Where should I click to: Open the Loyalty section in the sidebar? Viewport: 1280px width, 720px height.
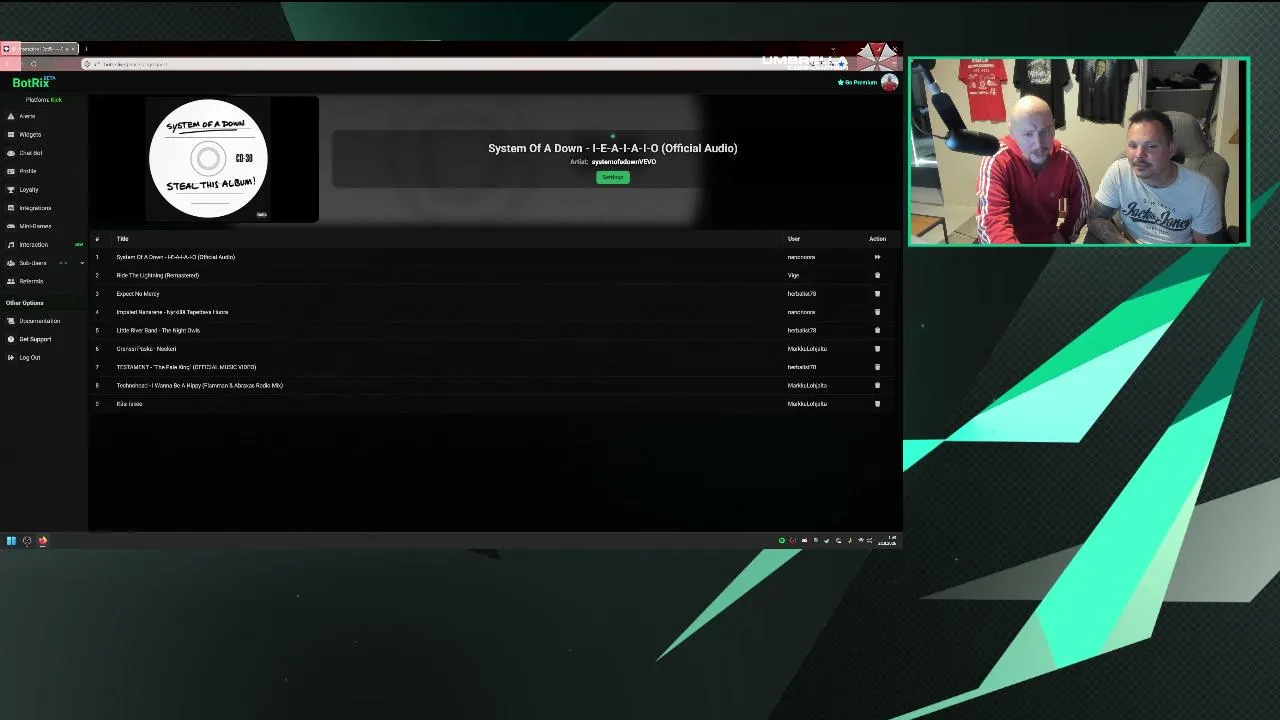(28, 190)
